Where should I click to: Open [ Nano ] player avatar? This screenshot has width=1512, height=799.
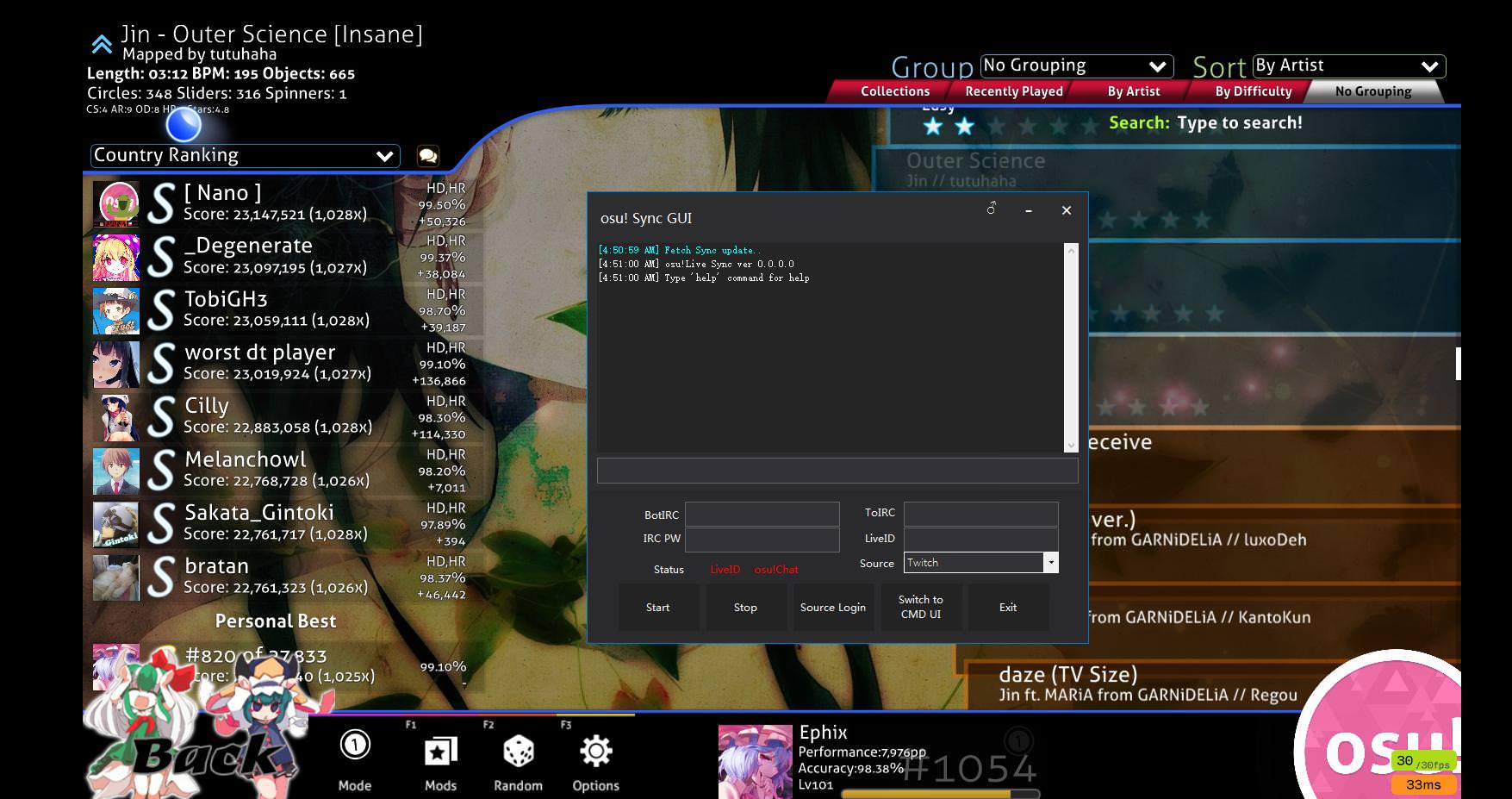point(116,204)
